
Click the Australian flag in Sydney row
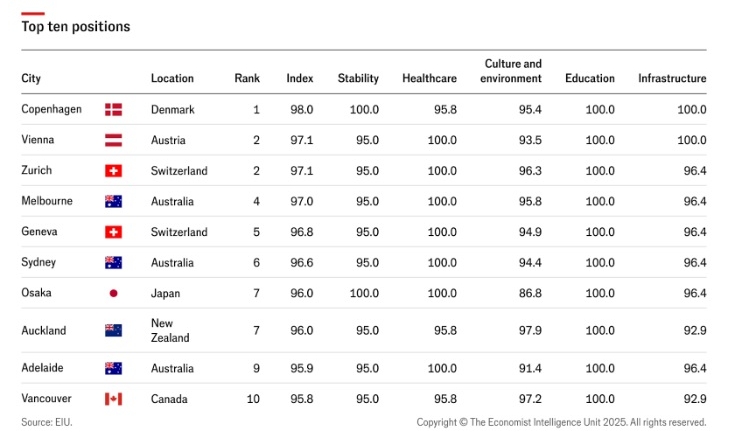113,262
